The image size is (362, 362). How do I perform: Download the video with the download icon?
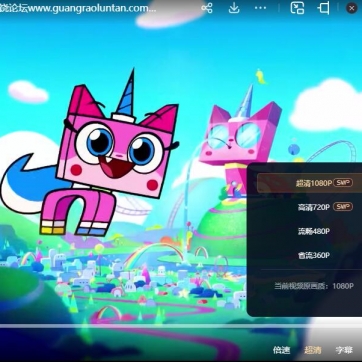pyautogui.click(x=234, y=8)
